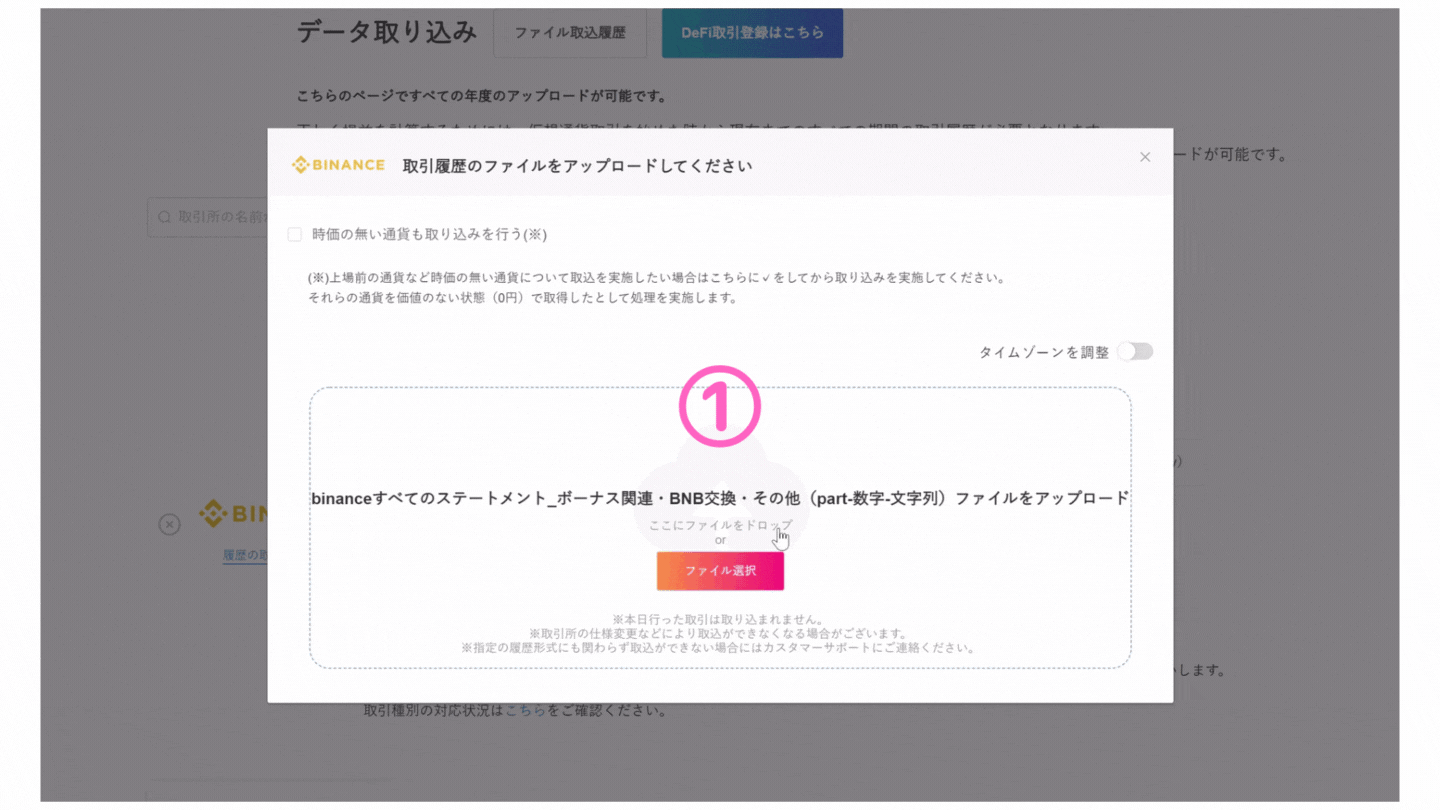The image size is (1440, 810).
Task: Click the search magnifier icon
Action: pyautogui.click(x=165, y=216)
